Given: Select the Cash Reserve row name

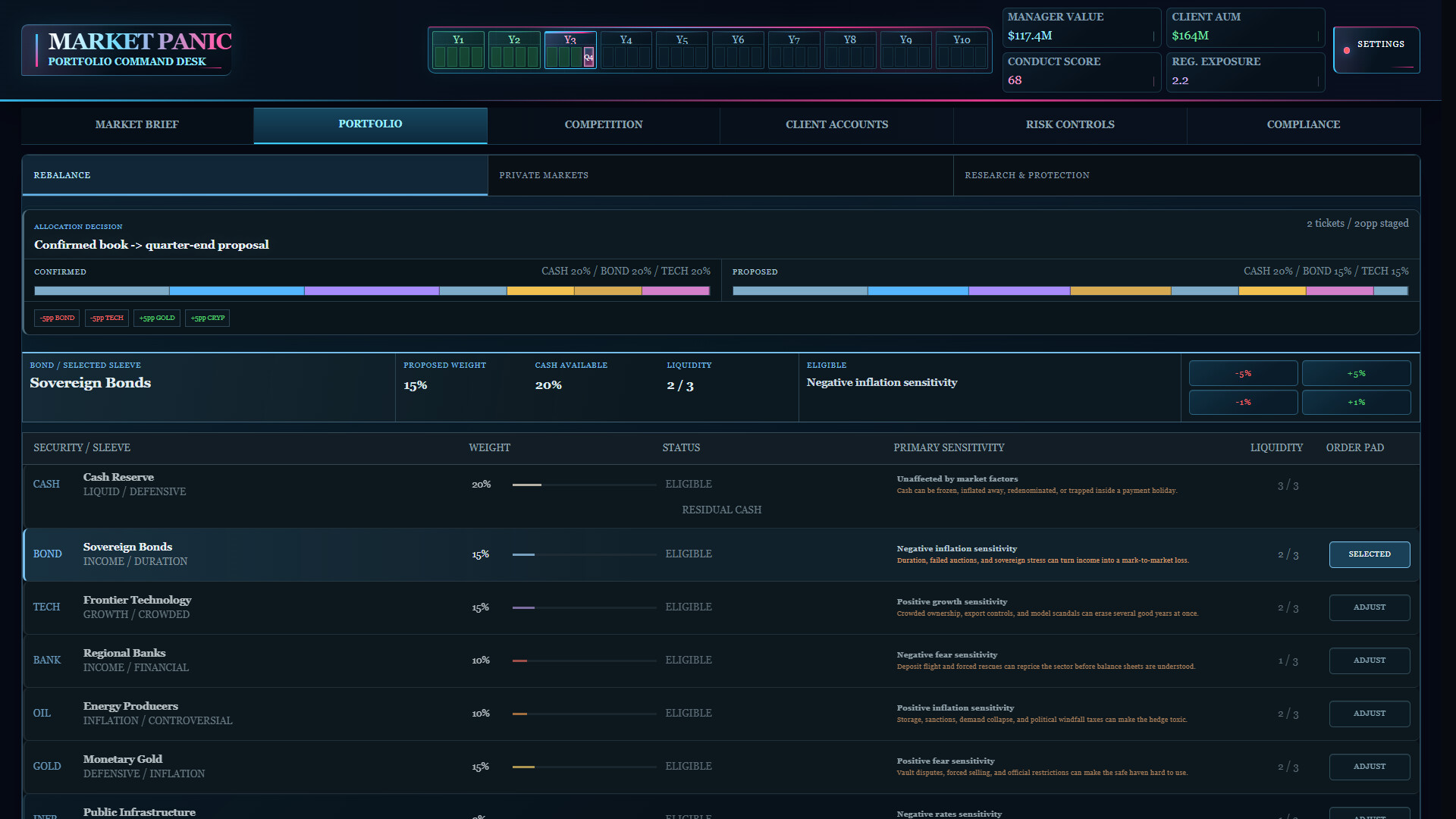Looking at the screenshot, I should [x=118, y=477].
